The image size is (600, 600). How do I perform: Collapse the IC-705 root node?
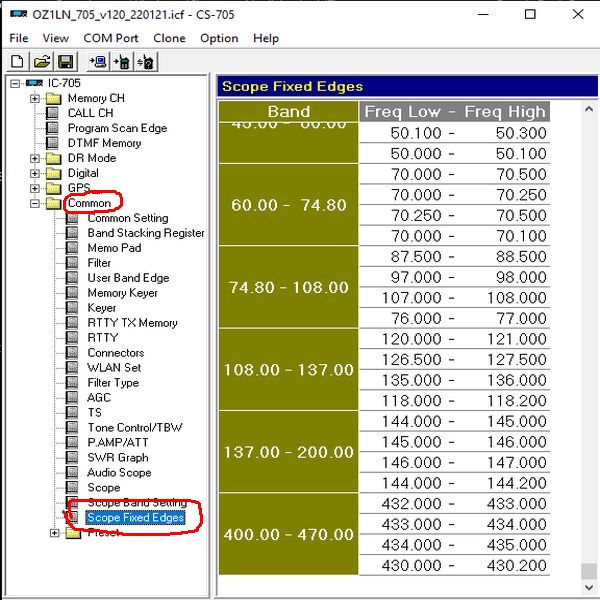click(x=15, y=83)
